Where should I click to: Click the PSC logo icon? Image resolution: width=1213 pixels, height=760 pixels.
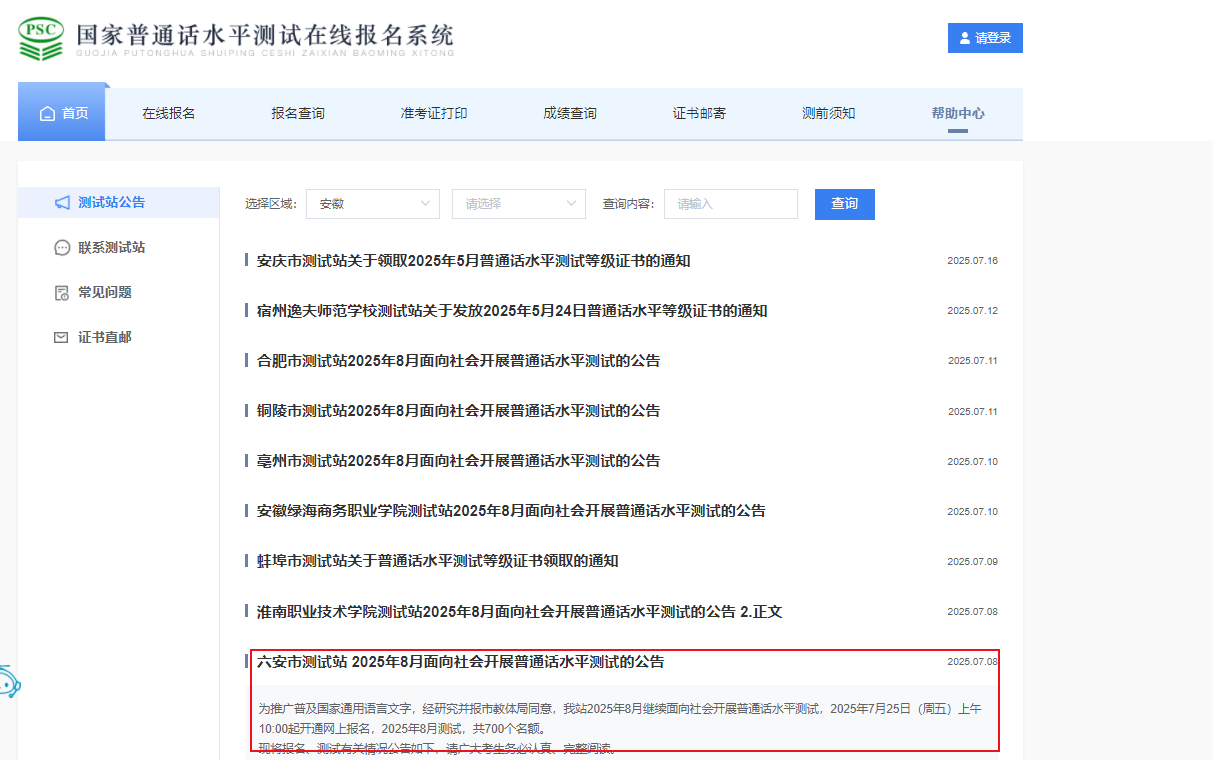(x=41, y=37)
